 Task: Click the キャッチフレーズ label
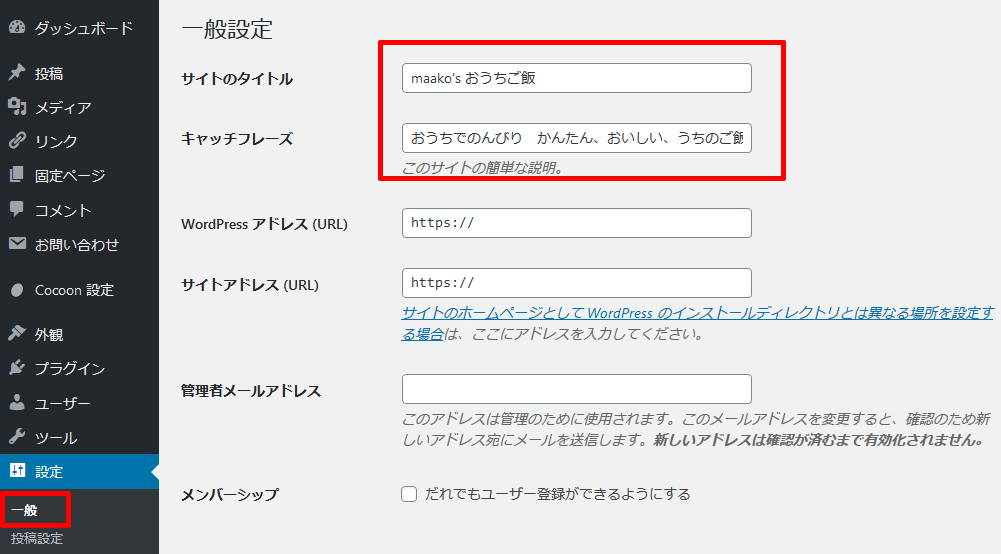click(x=237, y=138)
